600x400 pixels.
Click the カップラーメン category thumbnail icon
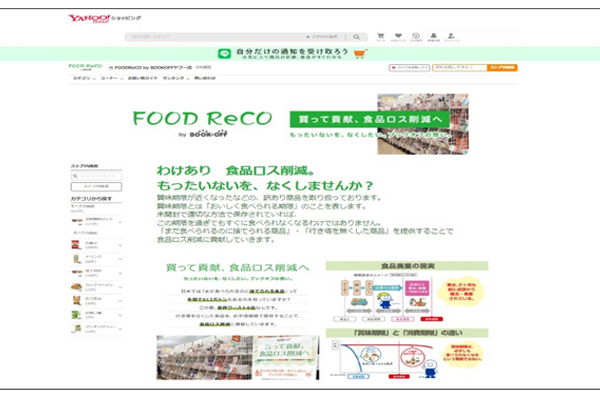tap(76, 287)
